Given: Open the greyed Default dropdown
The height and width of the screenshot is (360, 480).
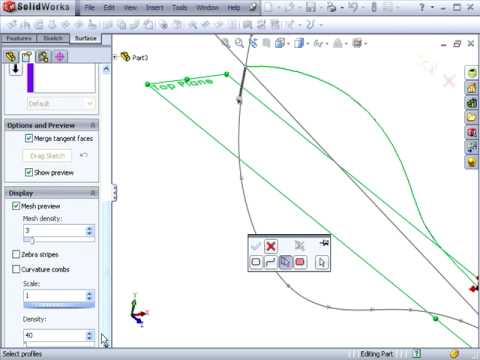Looking at the screenshot, I should coord(61,103).
